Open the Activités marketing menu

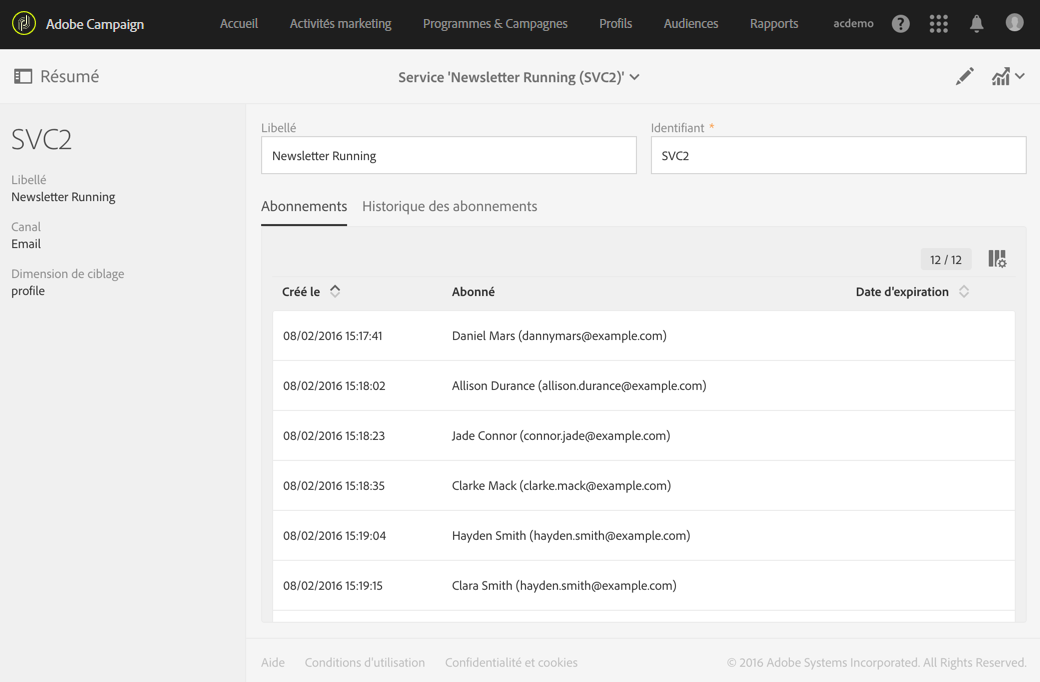[x=340, y=24]
